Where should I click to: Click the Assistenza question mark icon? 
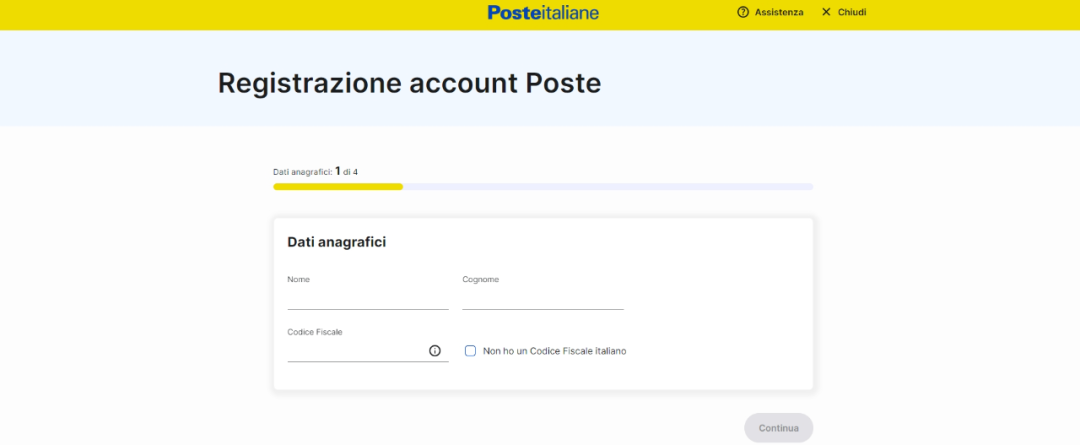(743, 12)
